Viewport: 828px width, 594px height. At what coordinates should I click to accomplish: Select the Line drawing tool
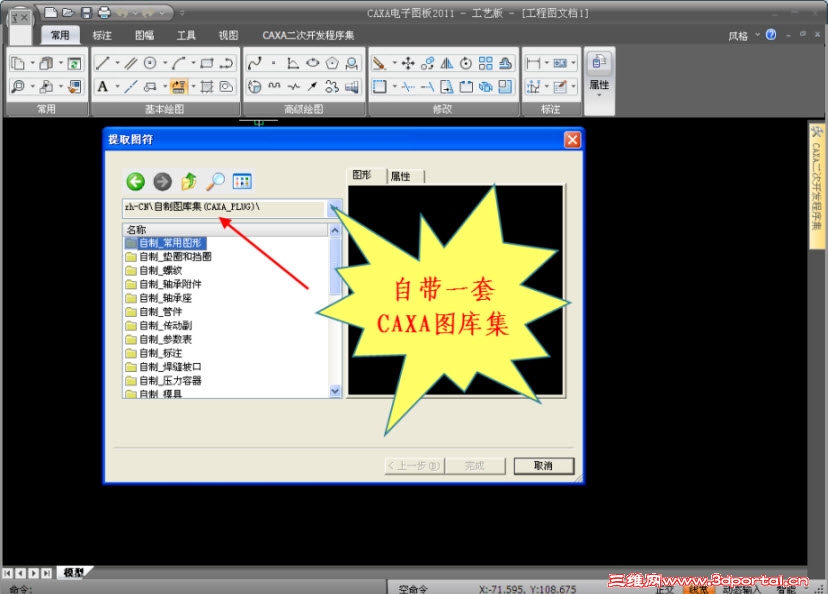click(x=103, y=63)
